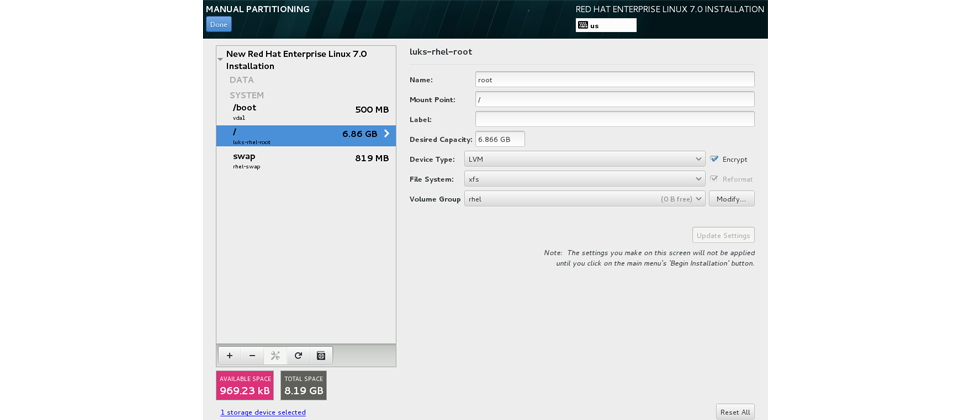Click RED HAT ENTERPRISE LINUX 7.0 INSTALLATION title

point(670,9)
